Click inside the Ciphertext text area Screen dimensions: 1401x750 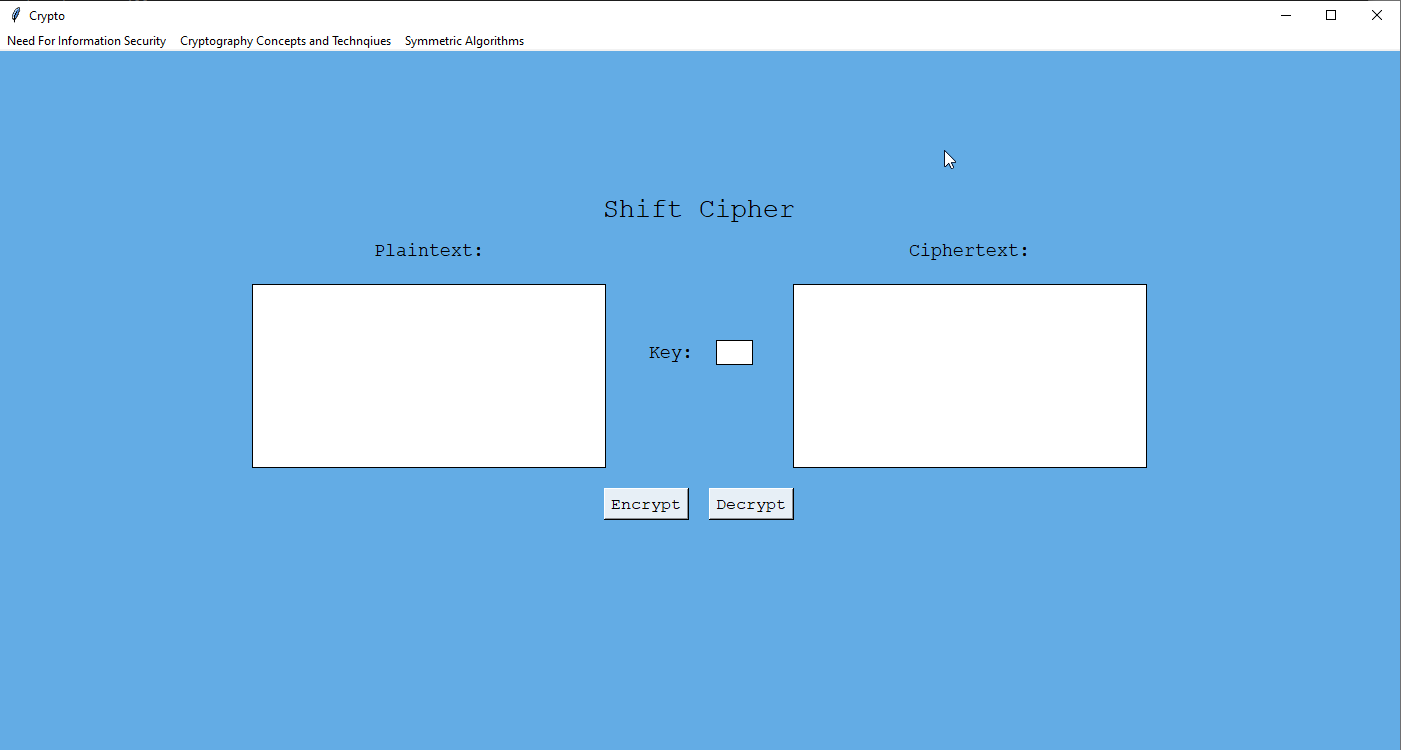[970, 376]
